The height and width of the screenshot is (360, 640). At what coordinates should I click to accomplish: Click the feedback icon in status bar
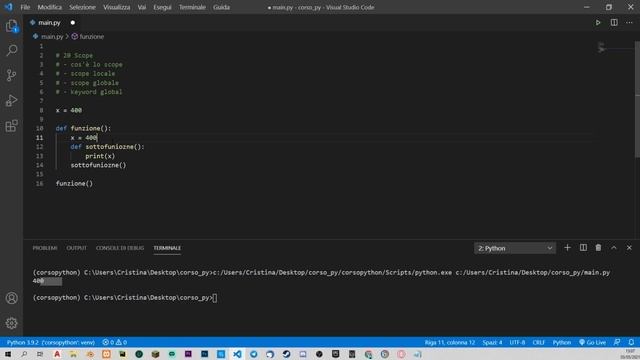(x=617, y=342)
